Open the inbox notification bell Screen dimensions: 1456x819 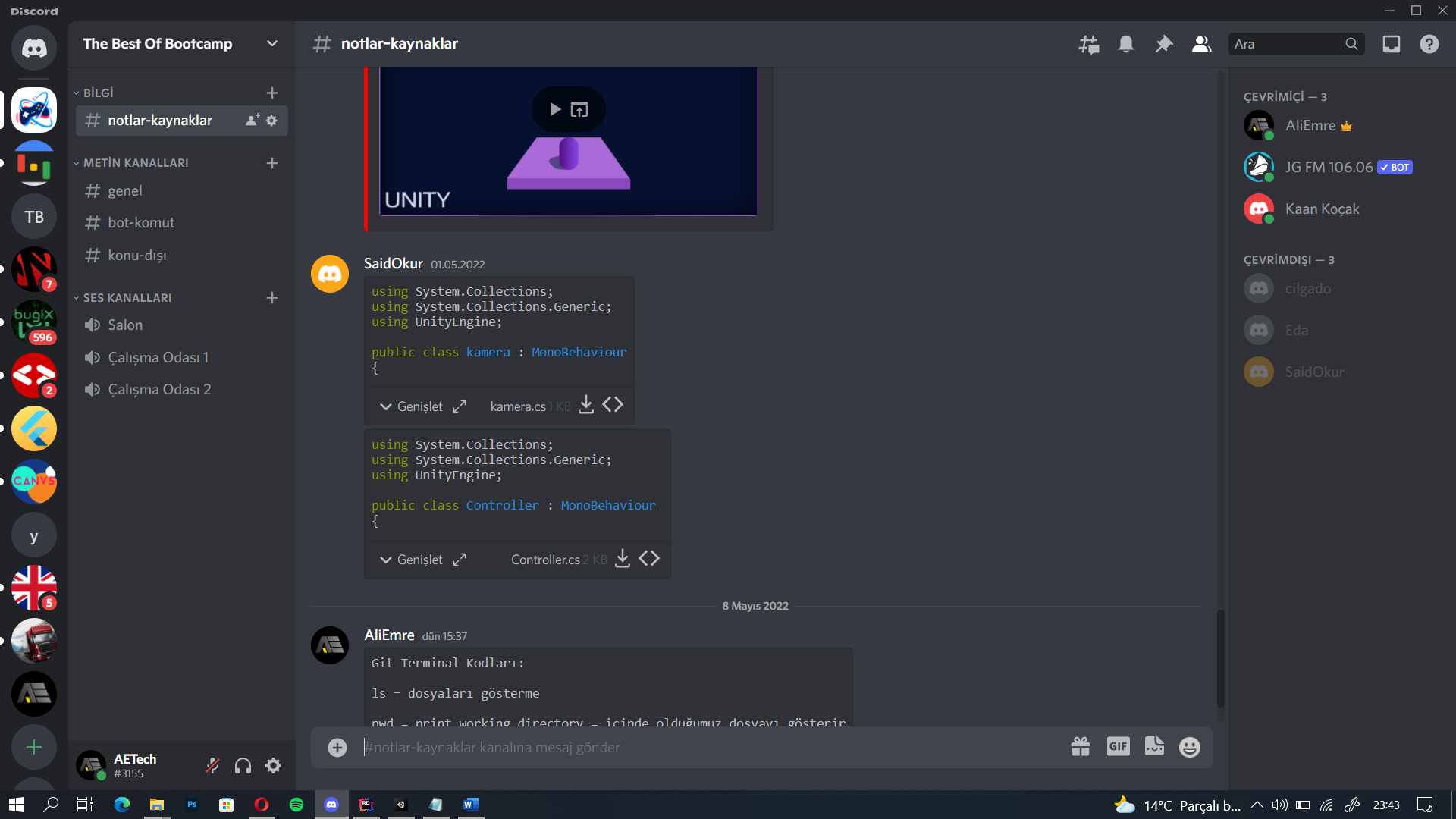(1125, 43)
